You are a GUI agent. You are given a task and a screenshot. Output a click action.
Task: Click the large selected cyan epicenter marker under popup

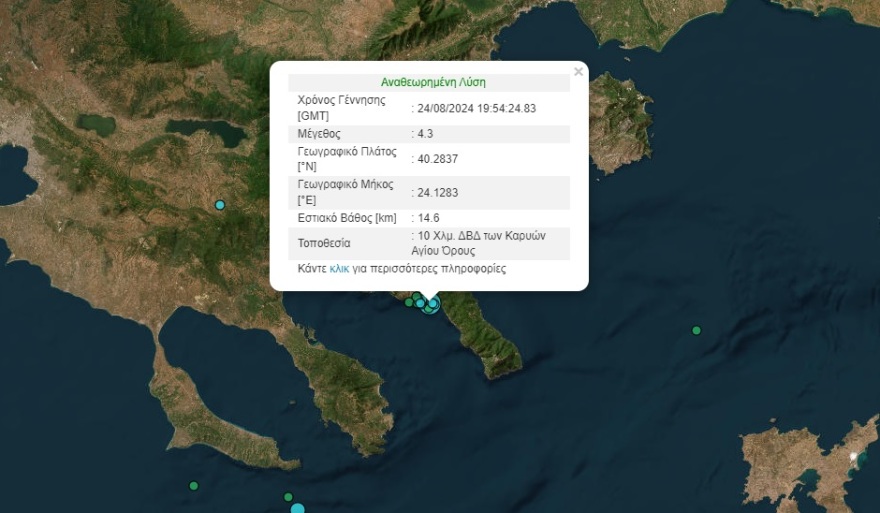coord(431,305)
